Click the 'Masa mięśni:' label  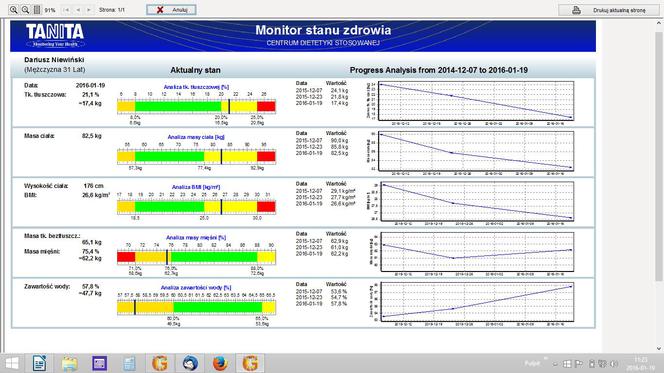42,251
